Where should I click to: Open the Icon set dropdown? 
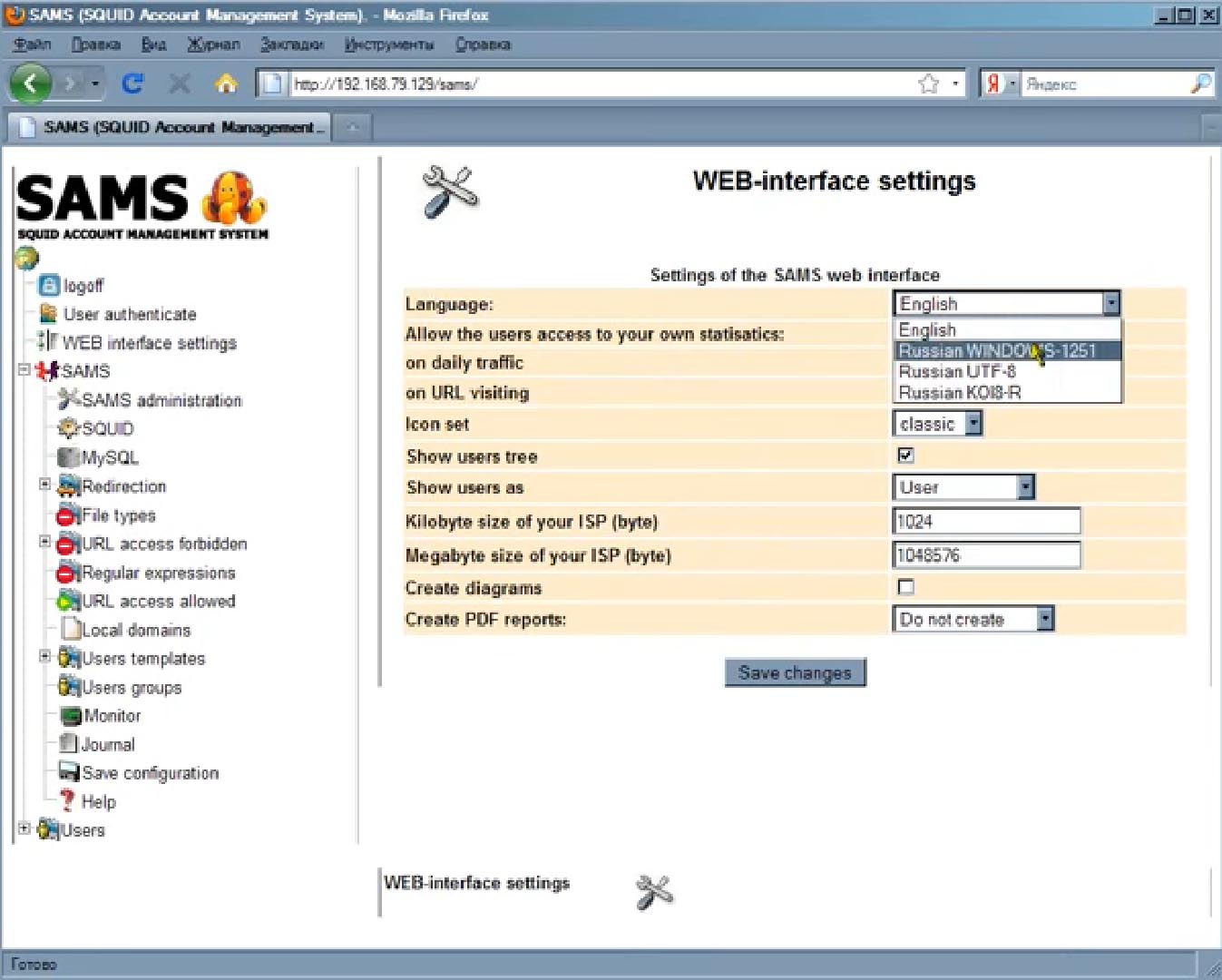click(x=973, y=424)
